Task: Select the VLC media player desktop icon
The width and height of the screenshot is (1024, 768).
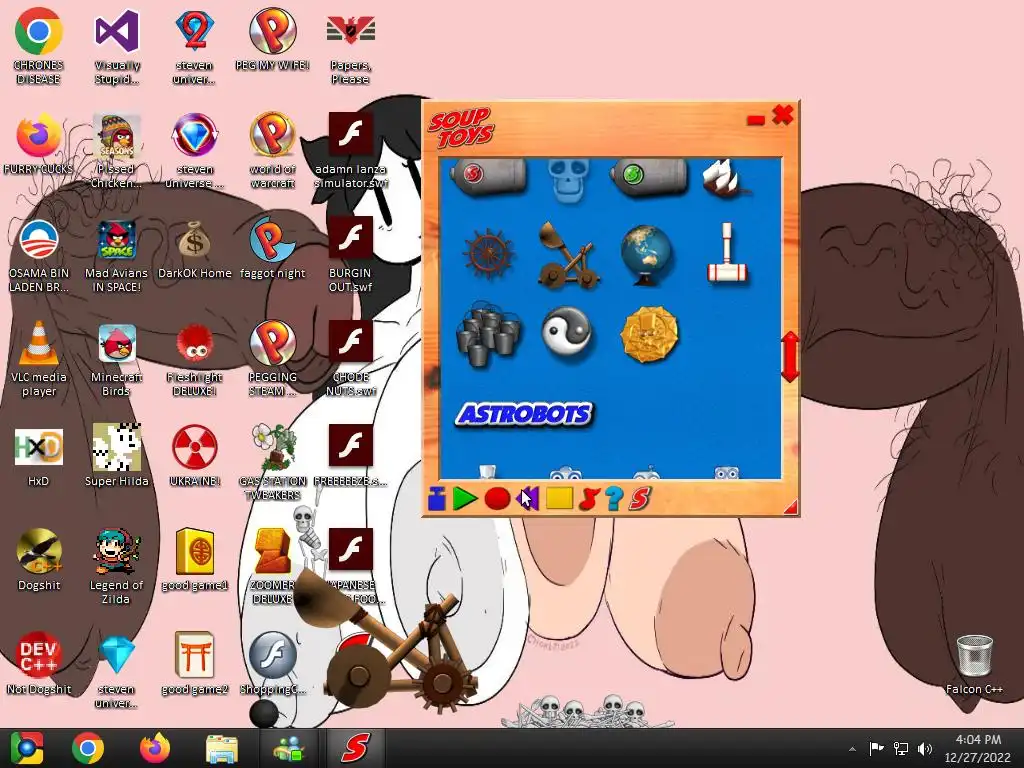Action: pos(39,358)
